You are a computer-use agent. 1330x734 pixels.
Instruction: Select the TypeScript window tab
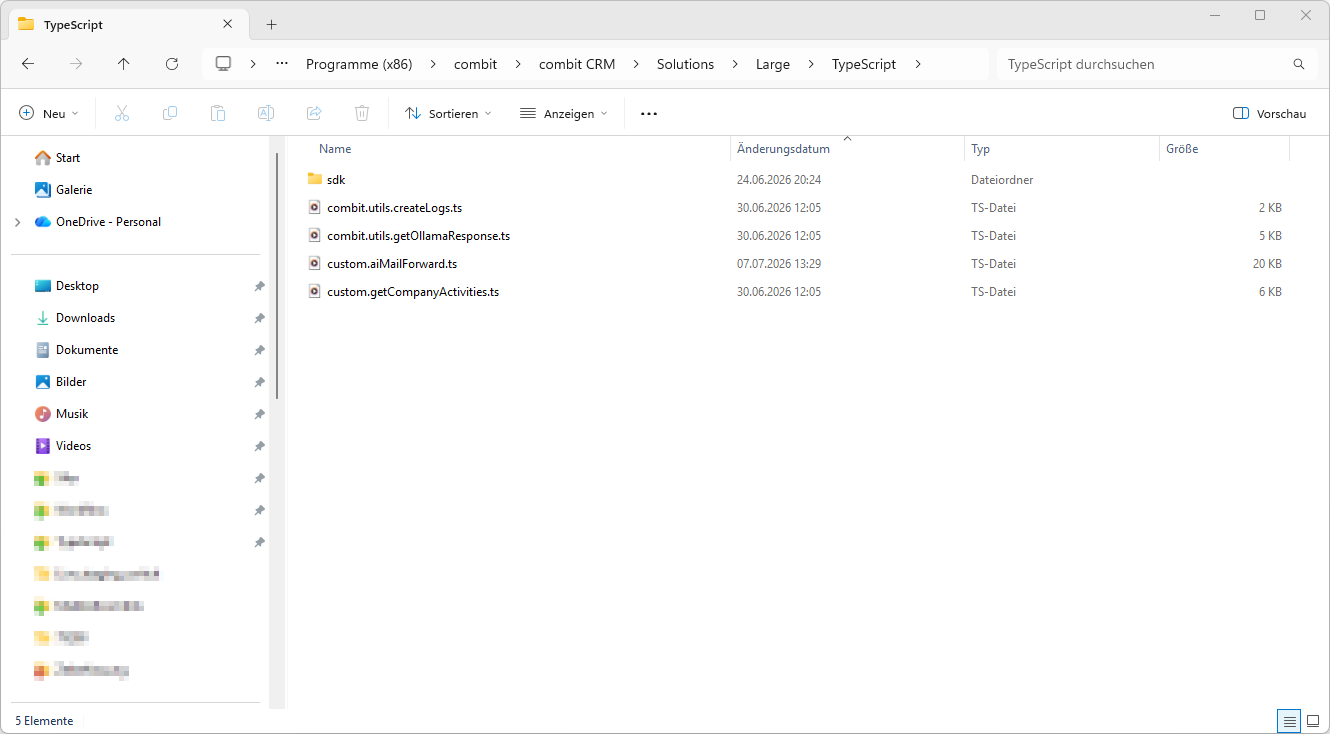coord(127,24)
